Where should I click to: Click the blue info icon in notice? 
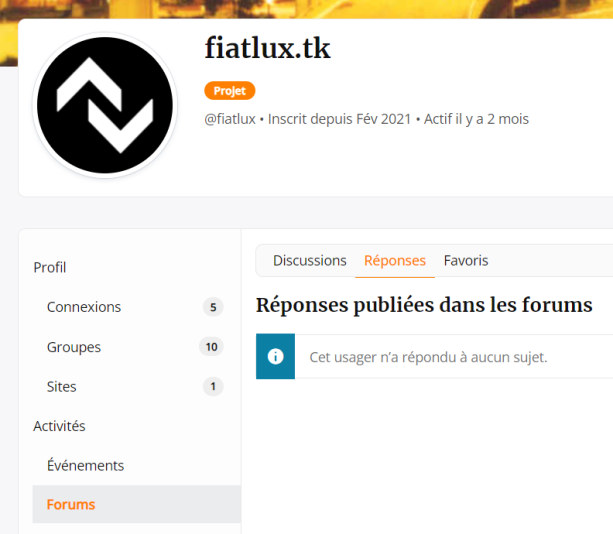(x=275, y=357)
